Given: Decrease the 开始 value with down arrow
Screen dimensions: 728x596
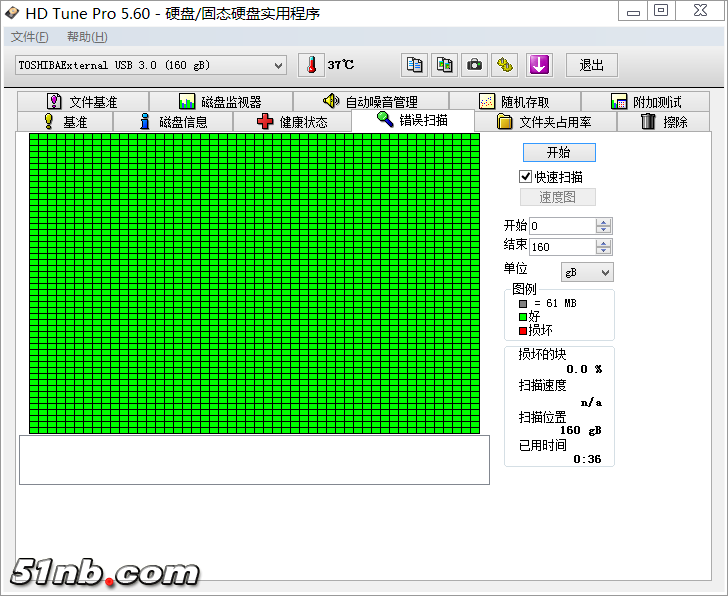Looking at the screenshot, I should [x=604, y=230].
